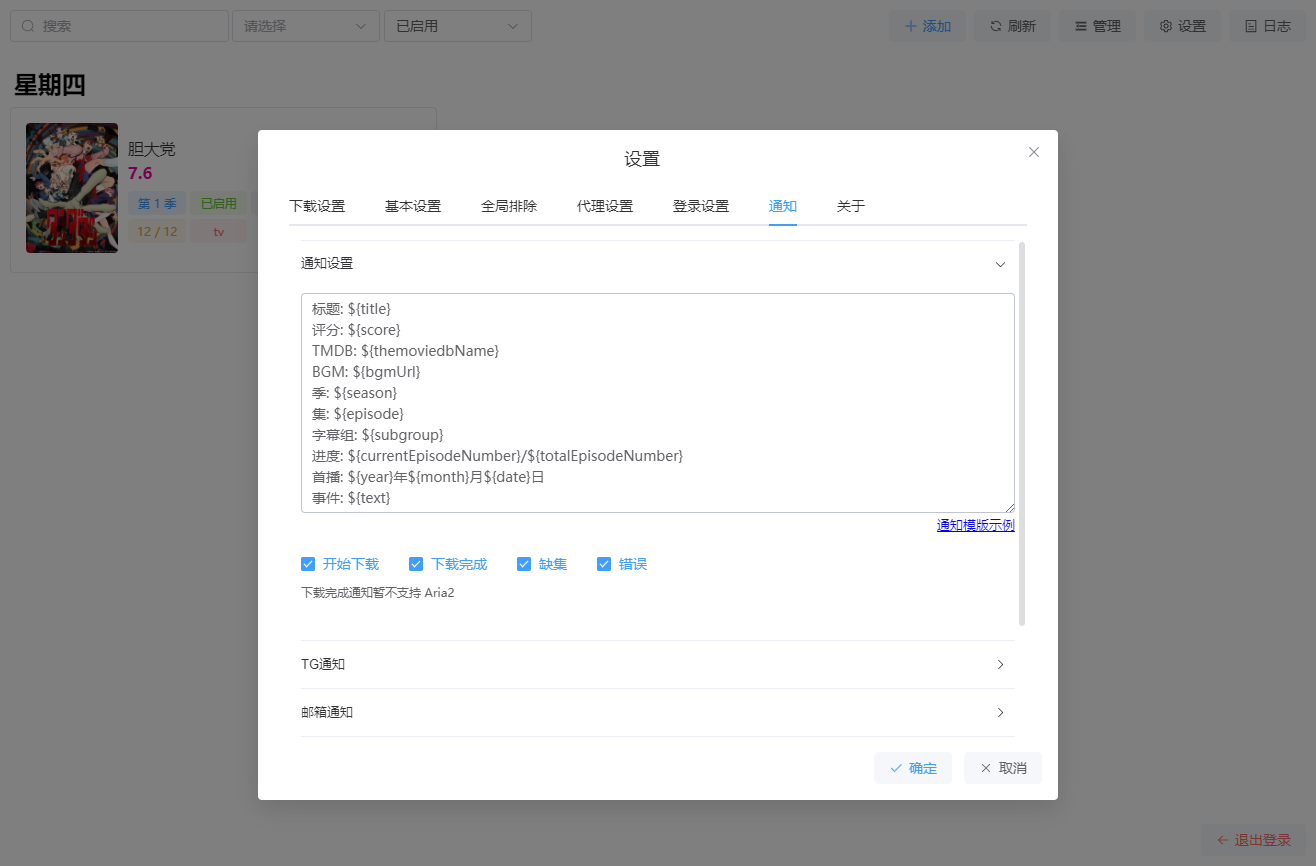
Task: Click the 退出登录 logout button
Action: click(x=1253, y=840)
